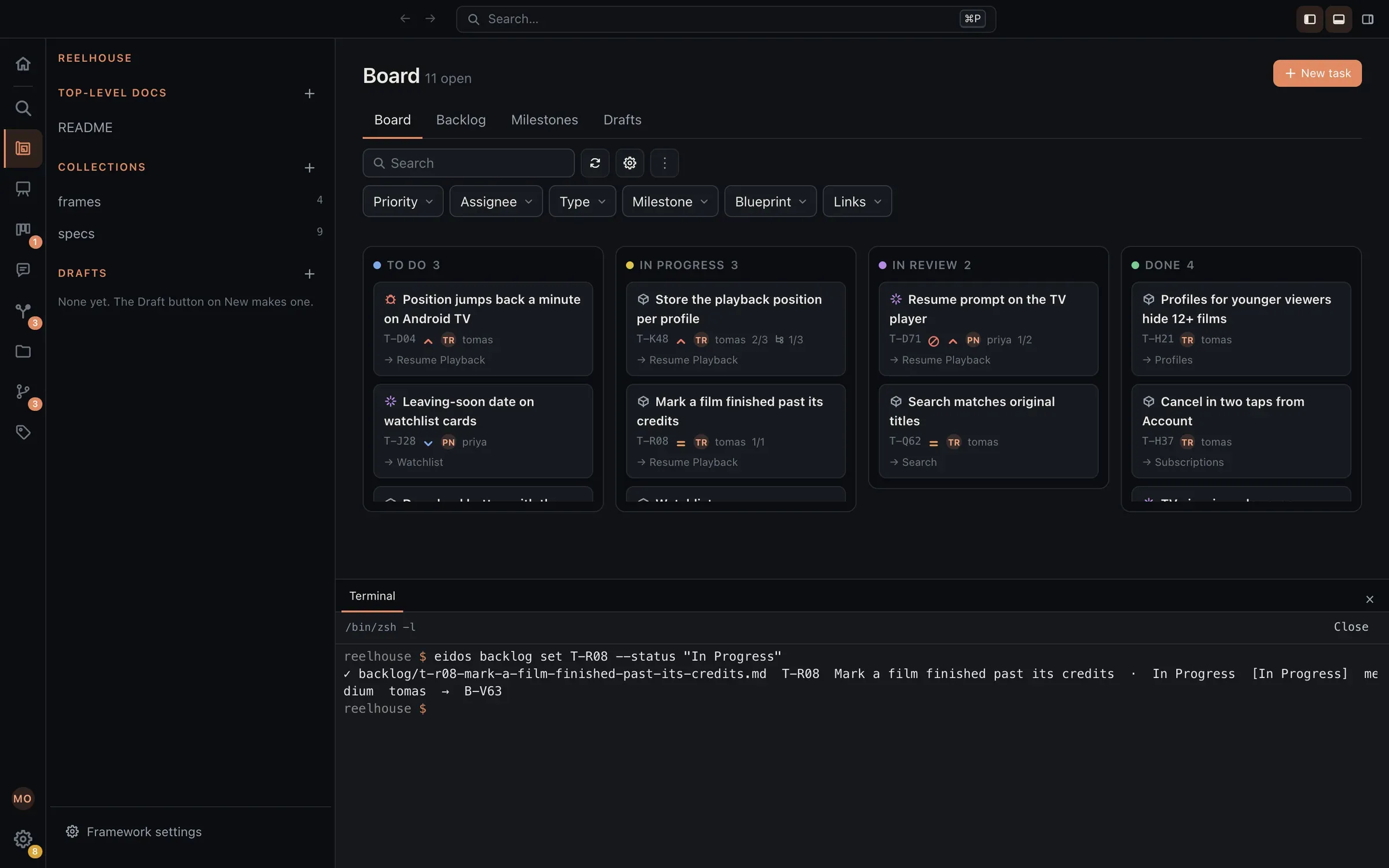Viewport: 1389px width, 868px height.
Task: Open the folder icon in sidebar
Action: tap(23, 351)
